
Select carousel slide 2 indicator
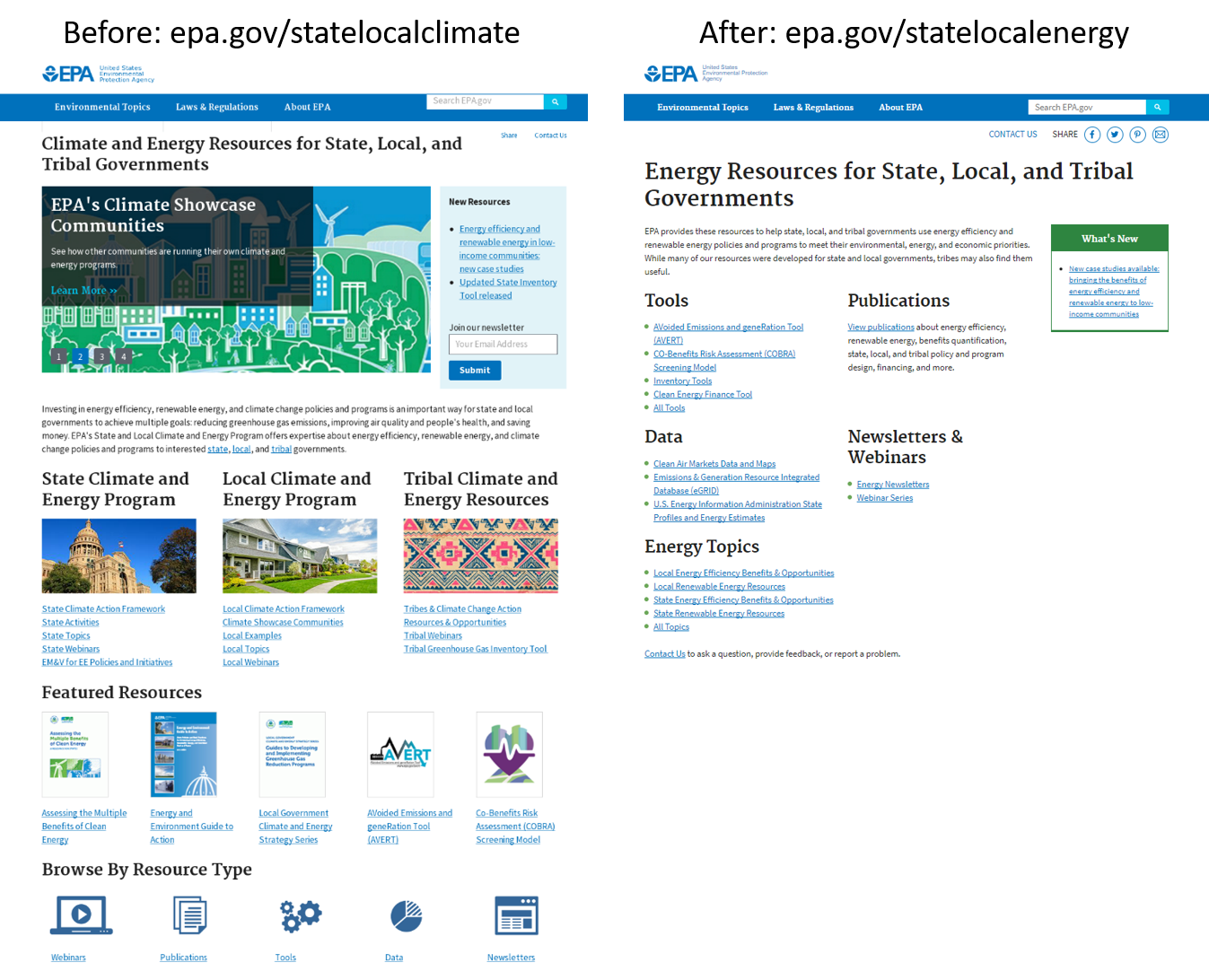[81, 356]
